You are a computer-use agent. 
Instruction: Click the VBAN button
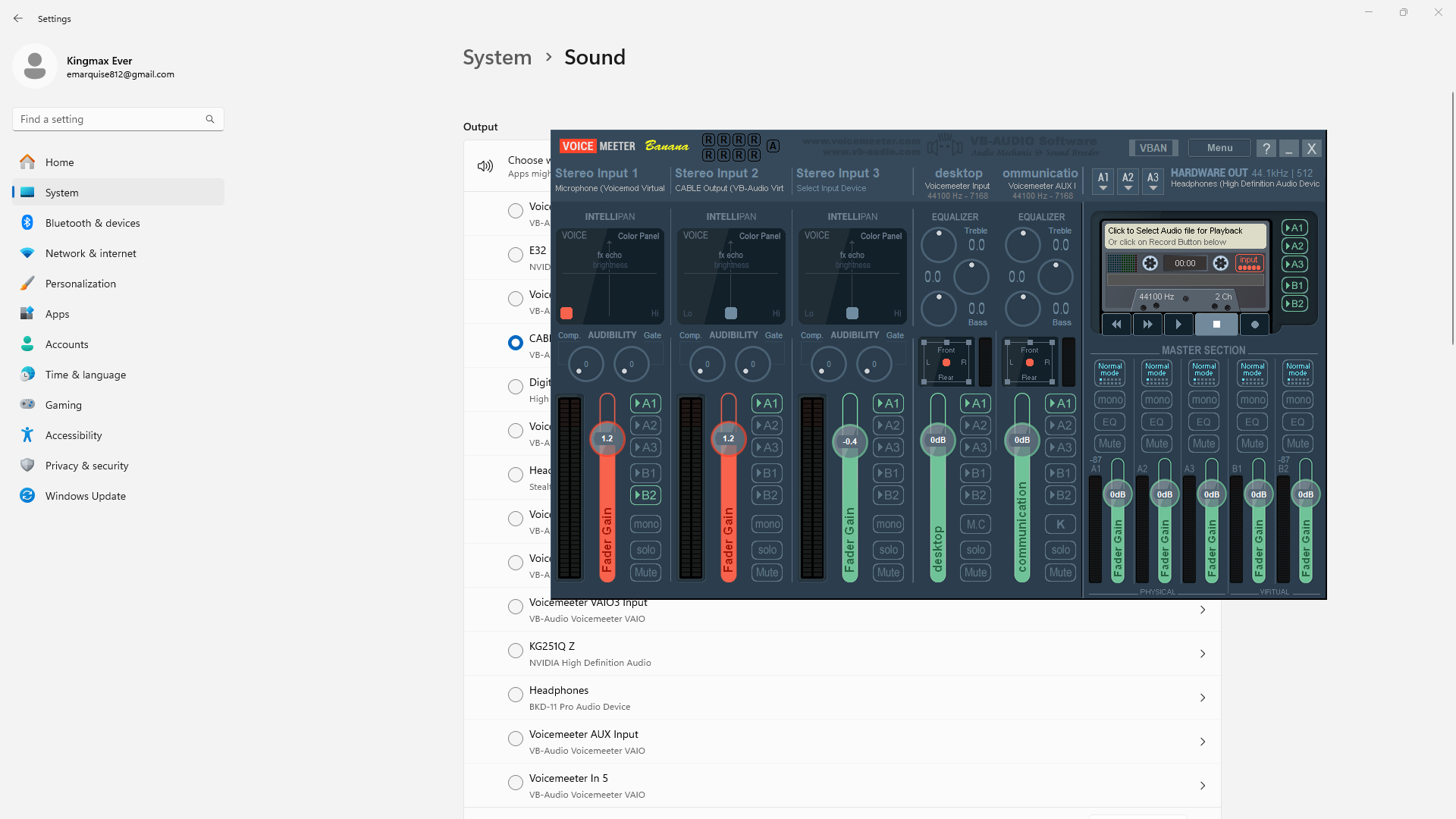[1153, 148]
